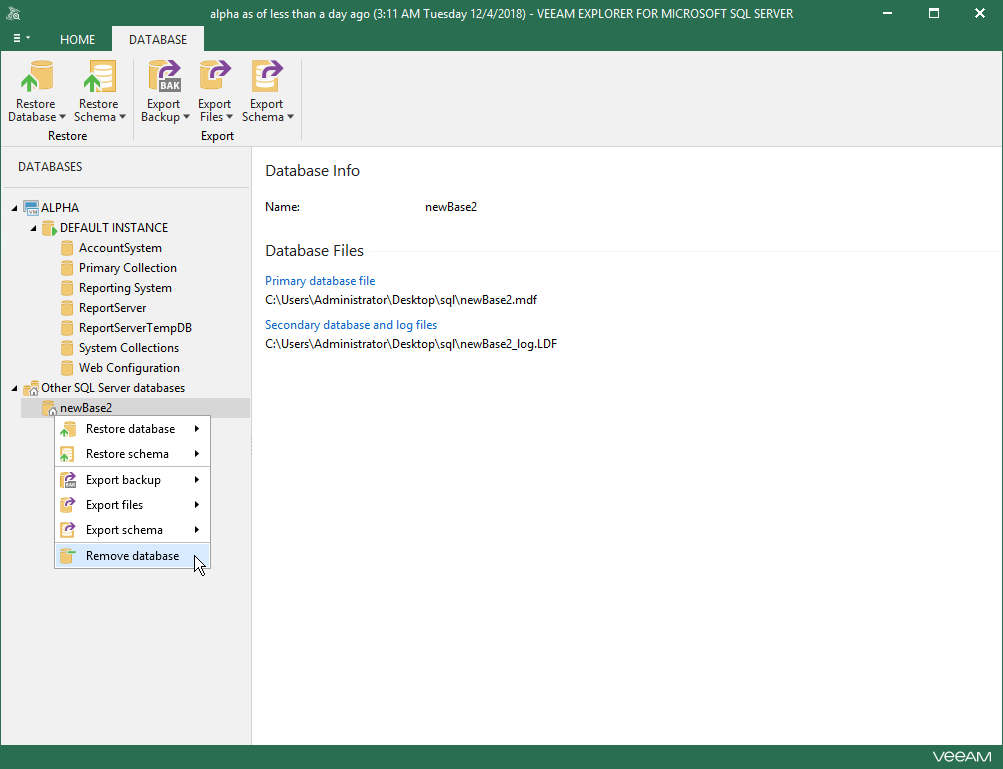1003x769 pixels.
Task: Open the Restore Database dropdown arrow
Action: coord(62,117)
